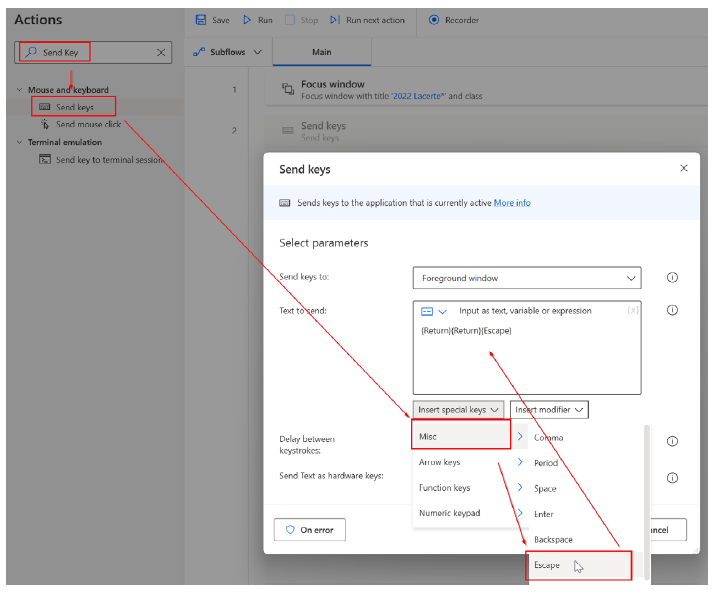Open the Subflows dropdown

point(229,52)
